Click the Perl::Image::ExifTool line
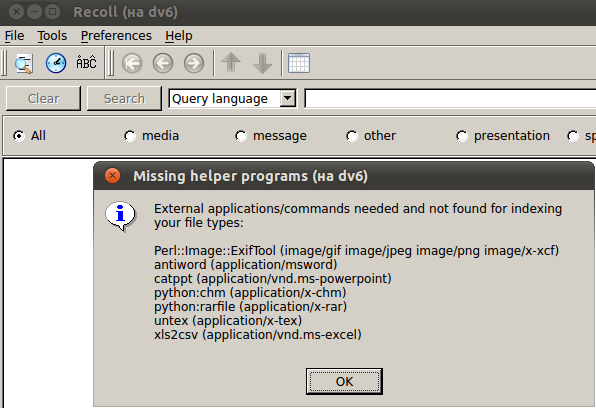Screen dimensions: 596x408 (x=356, y=251)
